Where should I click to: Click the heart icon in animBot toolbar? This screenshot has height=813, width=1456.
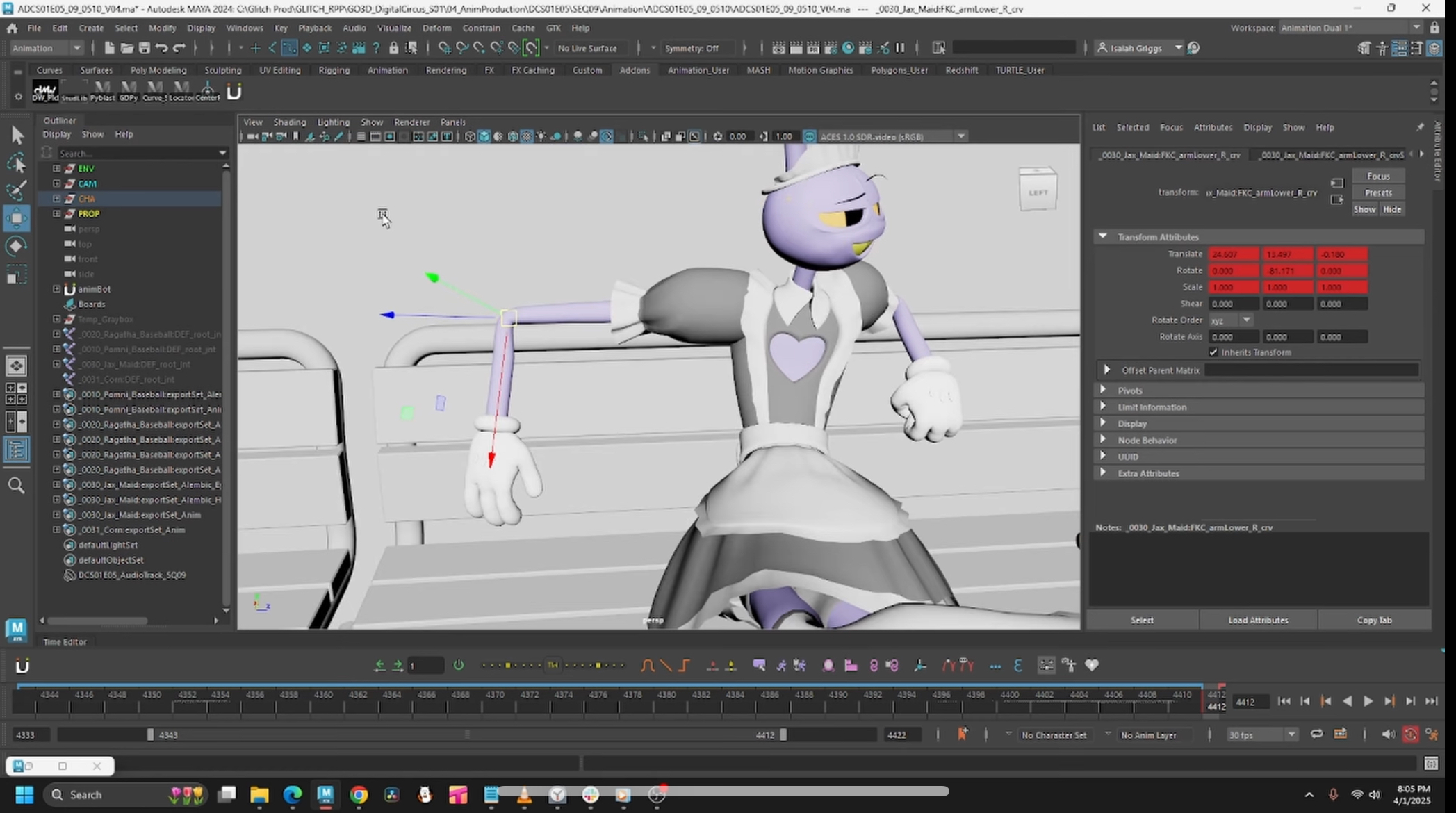(x=1092, y=666)
